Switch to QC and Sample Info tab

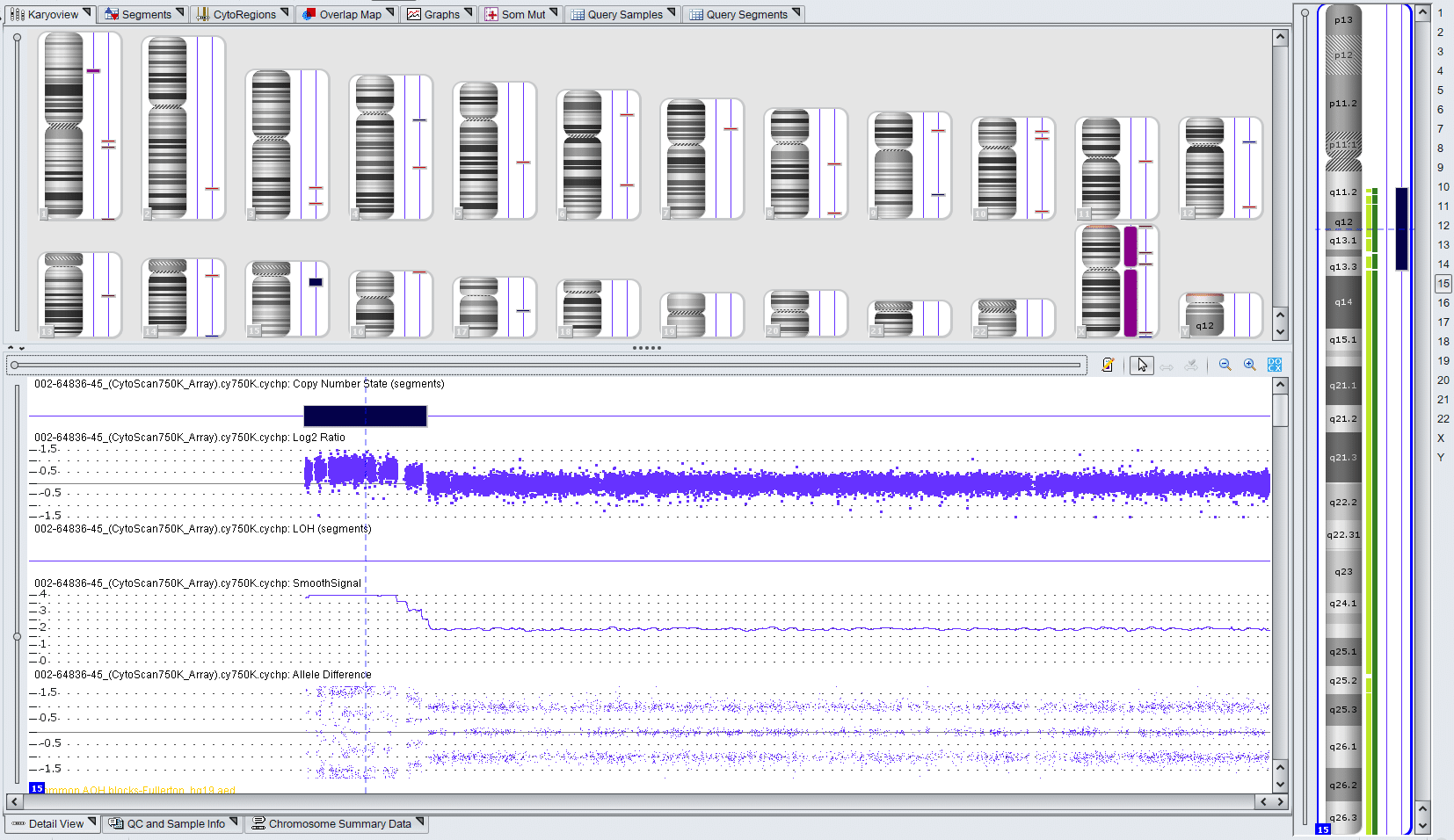pyautogui.click(x=167, y=823)
